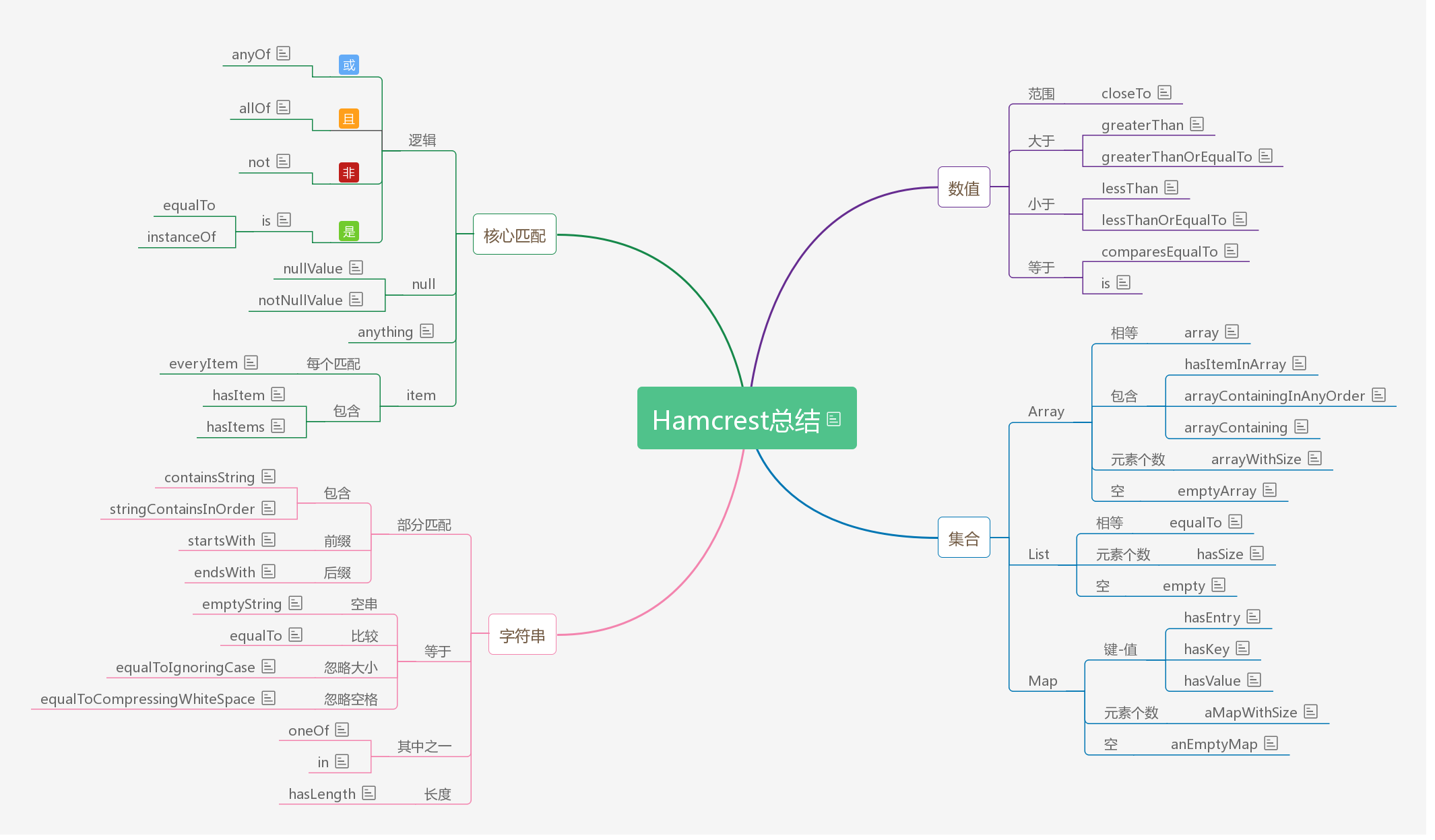Click the equalToIgnoringCase leaf text
The image size is (1435, 840).
[186, 668]
